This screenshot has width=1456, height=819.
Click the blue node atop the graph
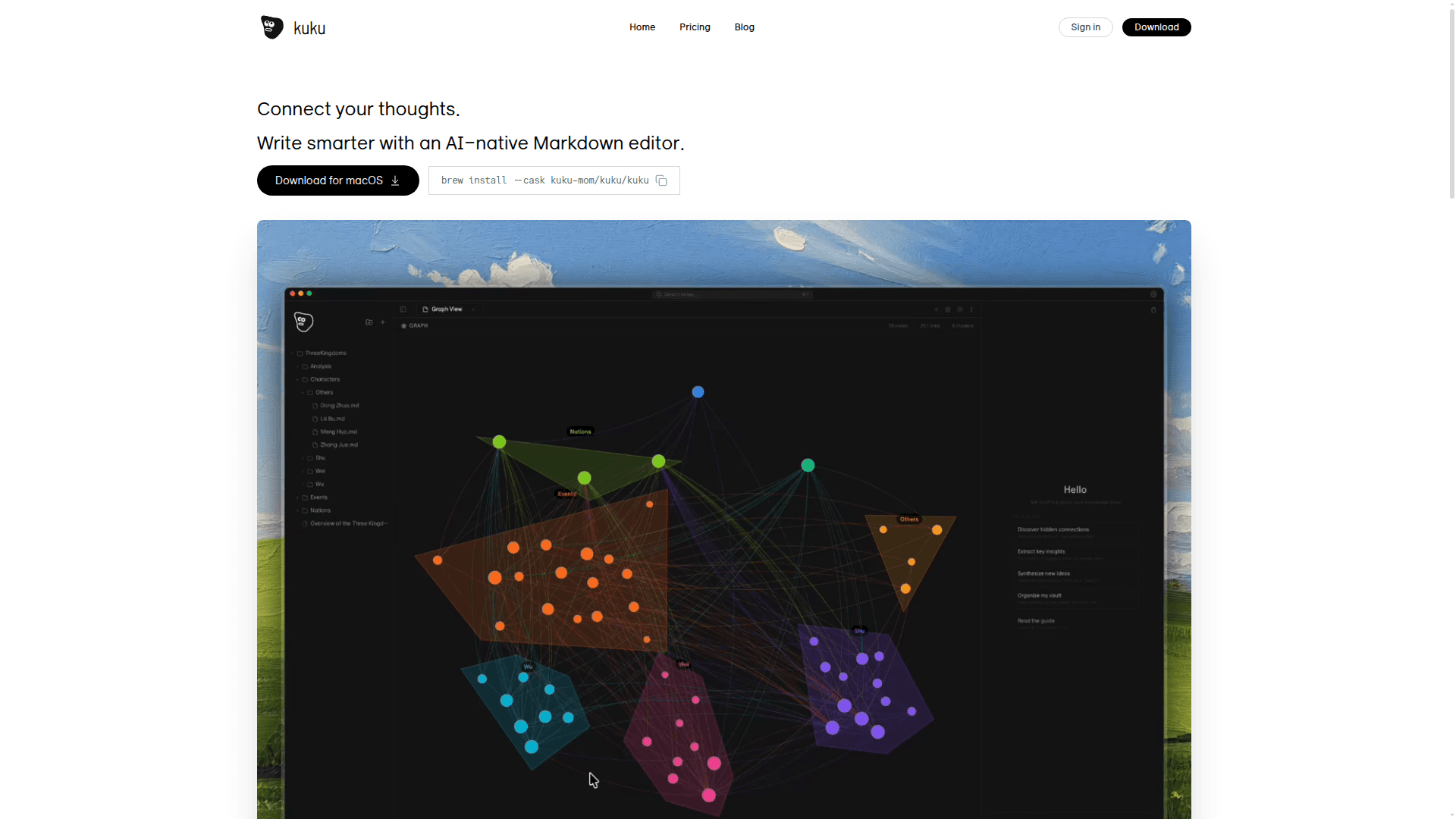click(x=698, y=392)
